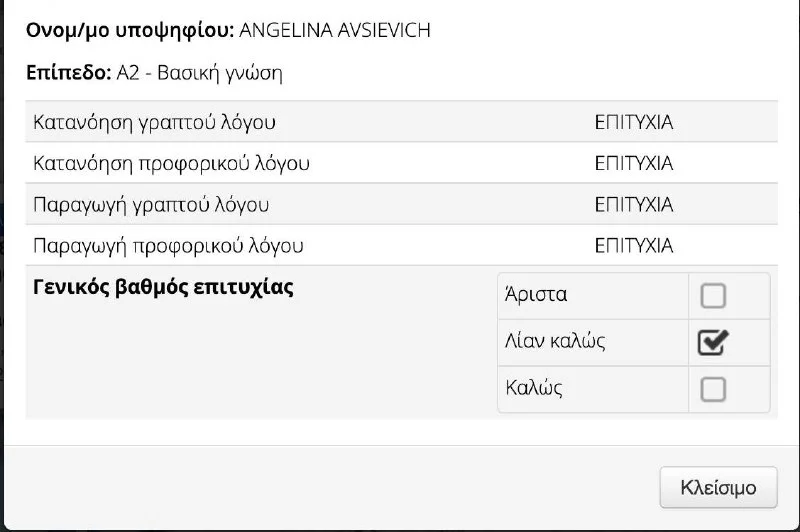Tick the Καλώς checkbox
This screenshot has height=532, width=800.
[713, 389]
